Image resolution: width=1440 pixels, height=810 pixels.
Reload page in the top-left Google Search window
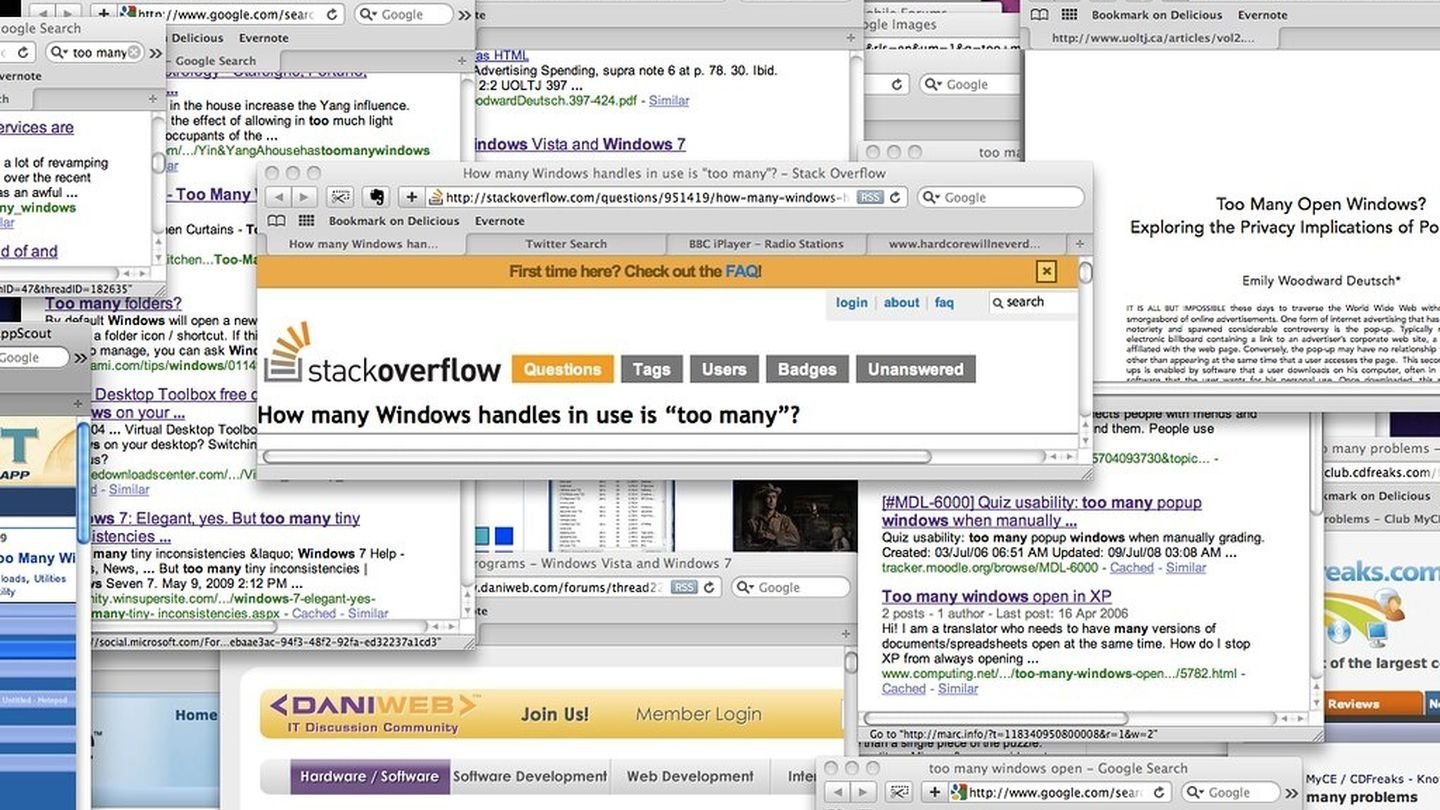coord(23,52)
